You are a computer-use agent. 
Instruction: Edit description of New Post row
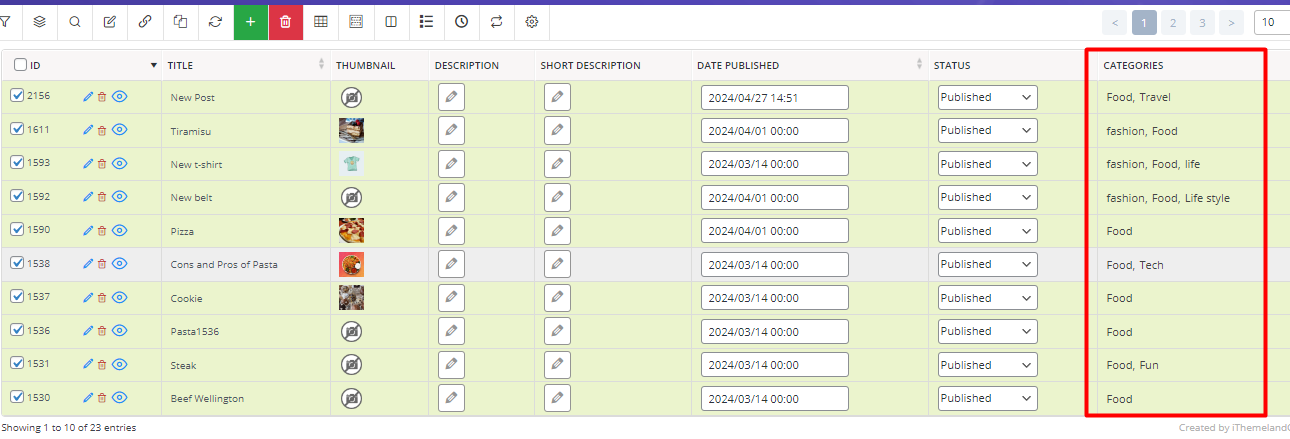tap(452, 97)
